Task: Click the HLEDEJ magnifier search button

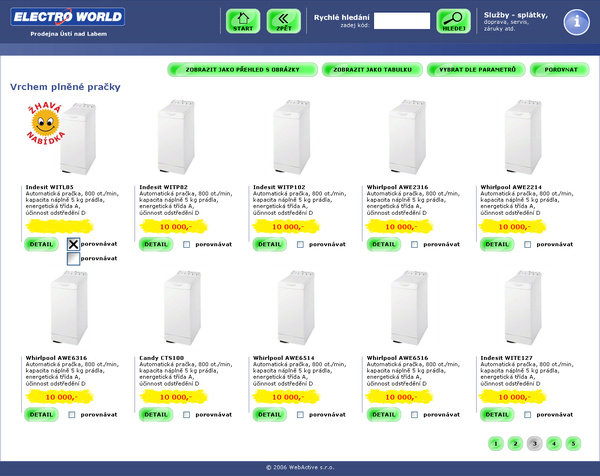Action: click(453, 21)
